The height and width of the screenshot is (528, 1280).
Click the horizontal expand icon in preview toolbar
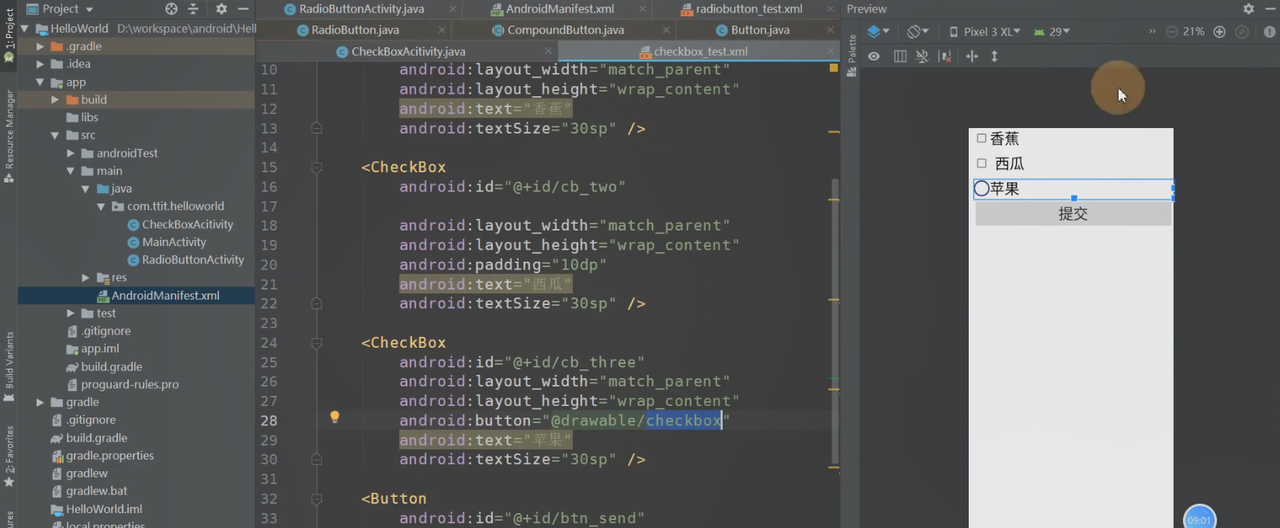[971, 57]
